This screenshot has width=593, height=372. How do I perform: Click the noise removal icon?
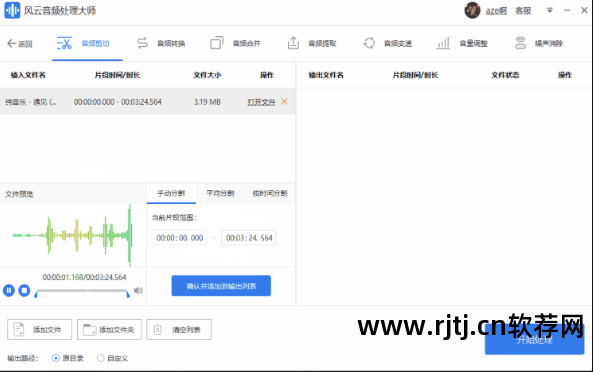point(520,43)
